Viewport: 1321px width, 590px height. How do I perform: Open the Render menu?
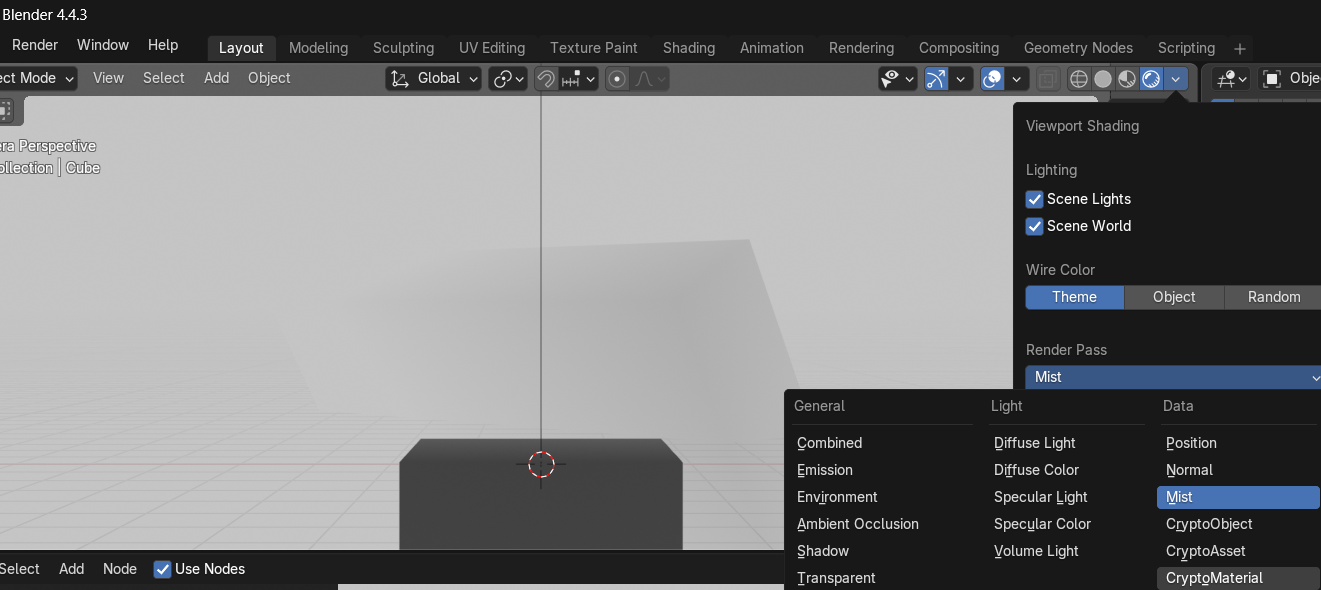click(35, 45)
